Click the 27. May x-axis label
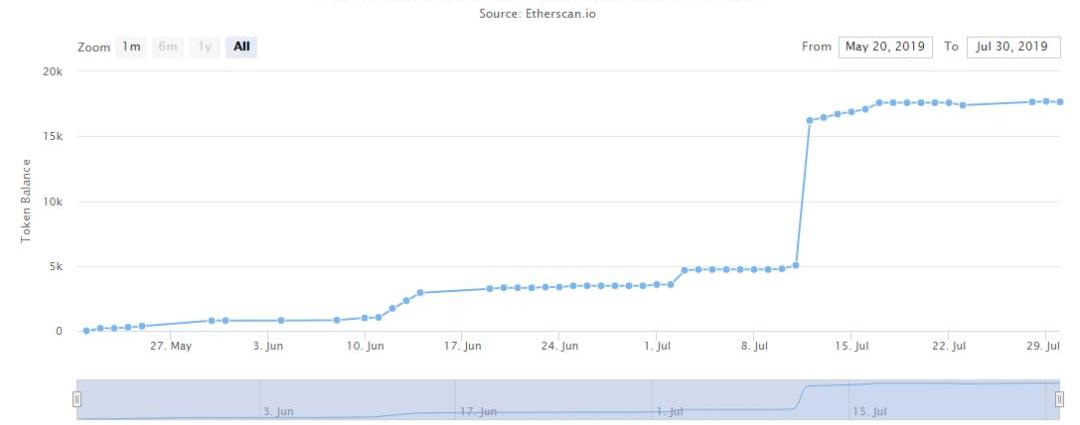This screenshot has width=1080, height=425. 170,346
